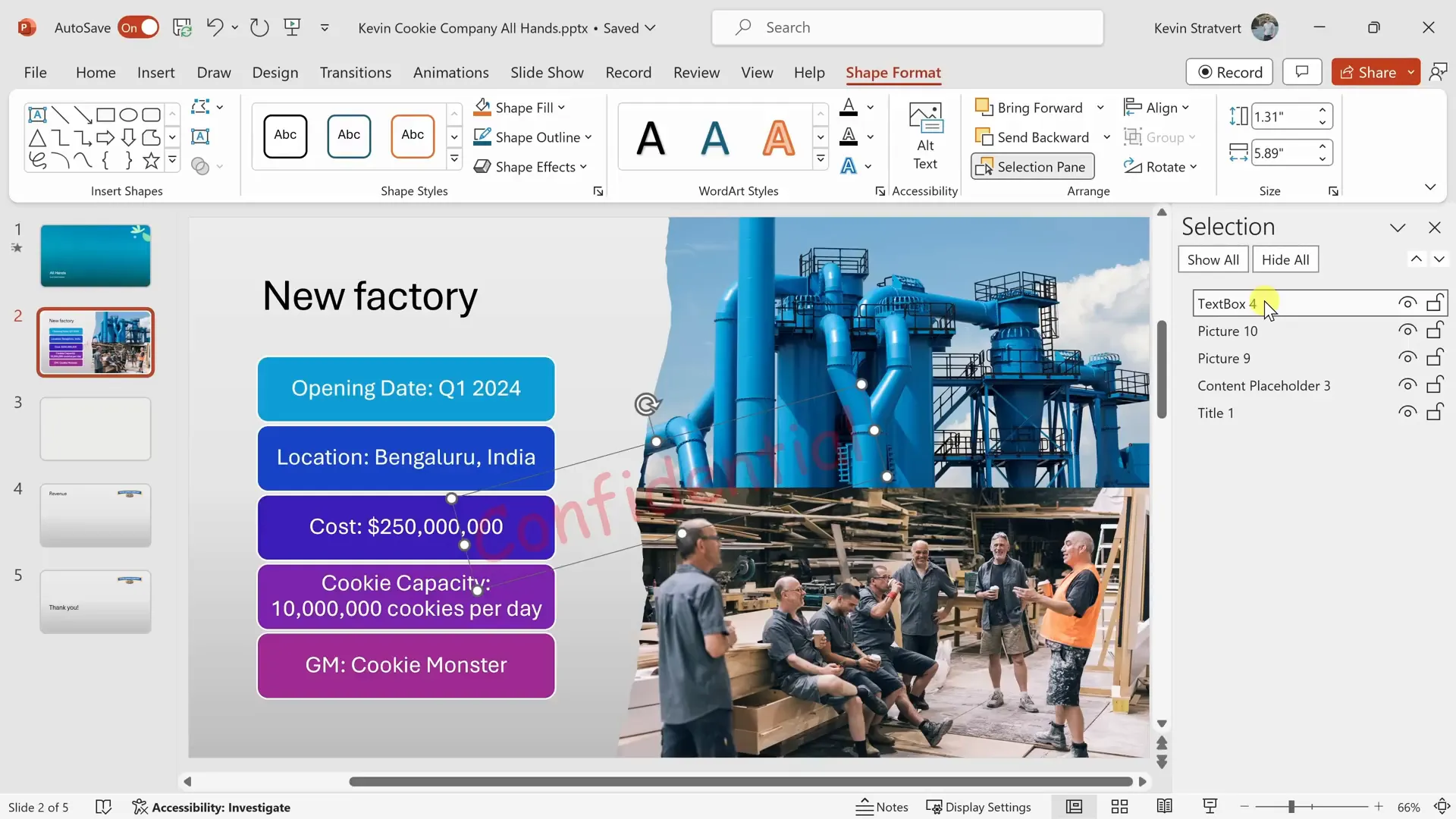The height and width of the screenshot is (819, 1456).
Task: Click the Draw Text Box icon
Action: click(200, 136)
